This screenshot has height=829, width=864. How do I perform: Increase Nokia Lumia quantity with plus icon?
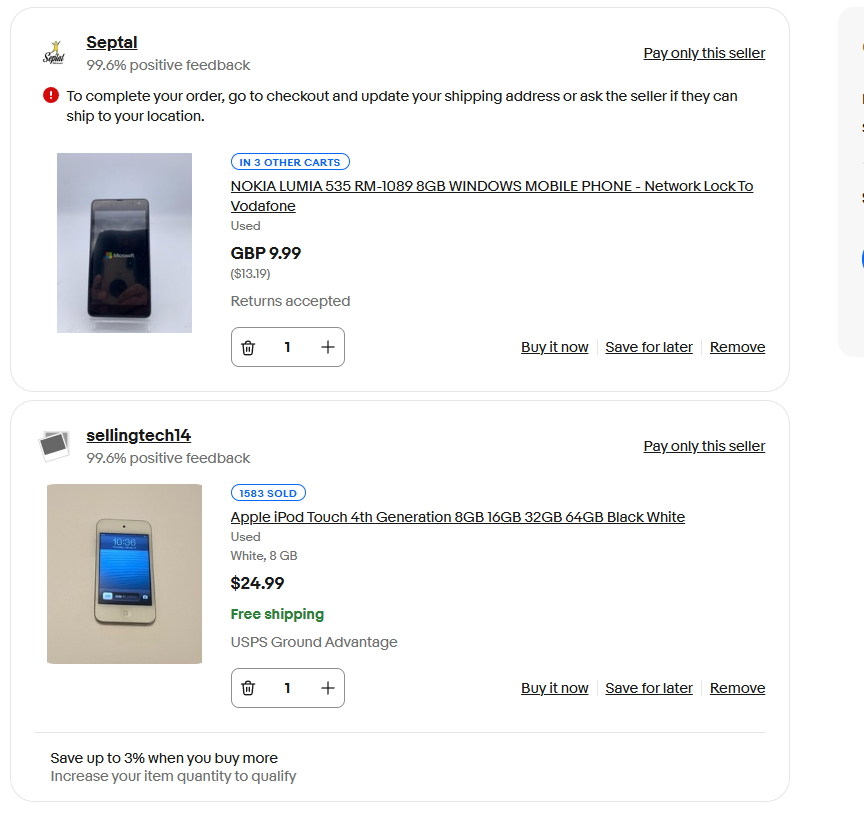[327, 347]
